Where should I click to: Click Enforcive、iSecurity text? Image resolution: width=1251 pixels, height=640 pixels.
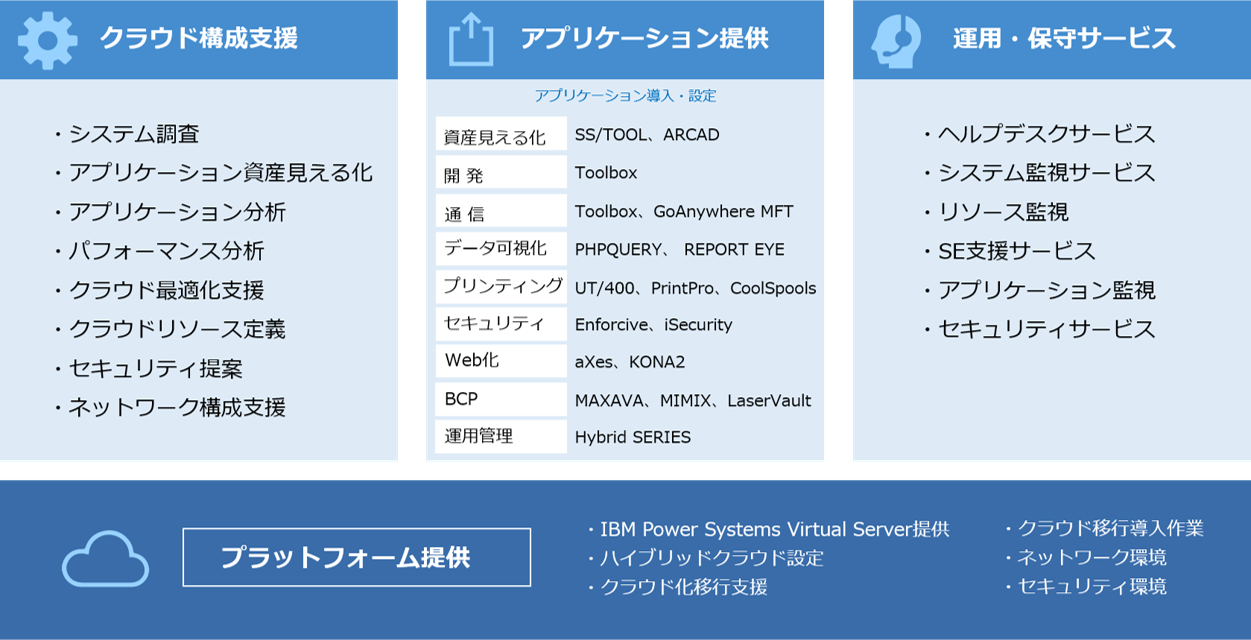click(x=654, y=324)
